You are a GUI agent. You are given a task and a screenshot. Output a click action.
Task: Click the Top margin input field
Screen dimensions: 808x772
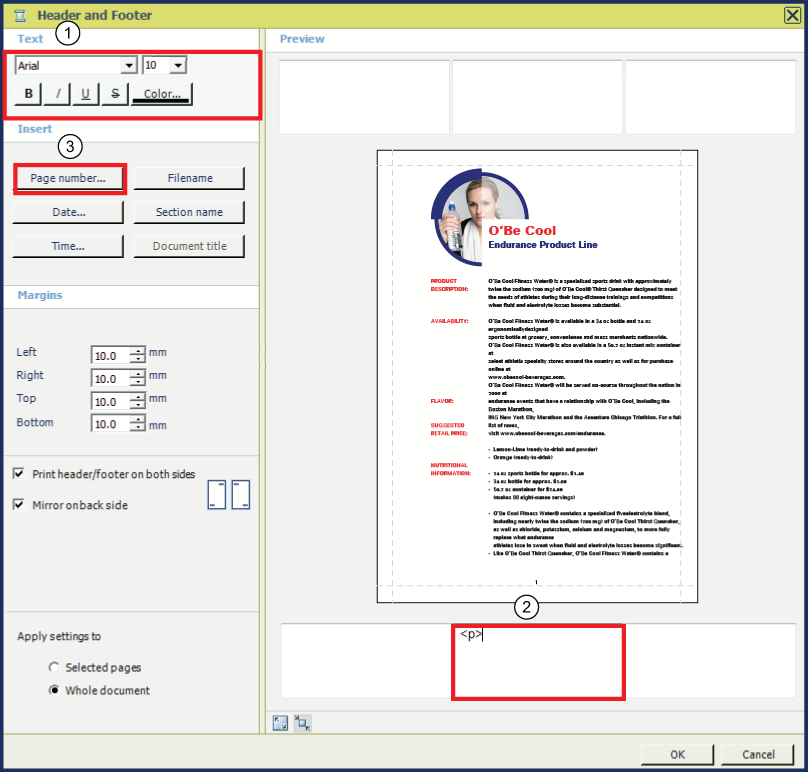pyautogui.click(x=110, y=401)
